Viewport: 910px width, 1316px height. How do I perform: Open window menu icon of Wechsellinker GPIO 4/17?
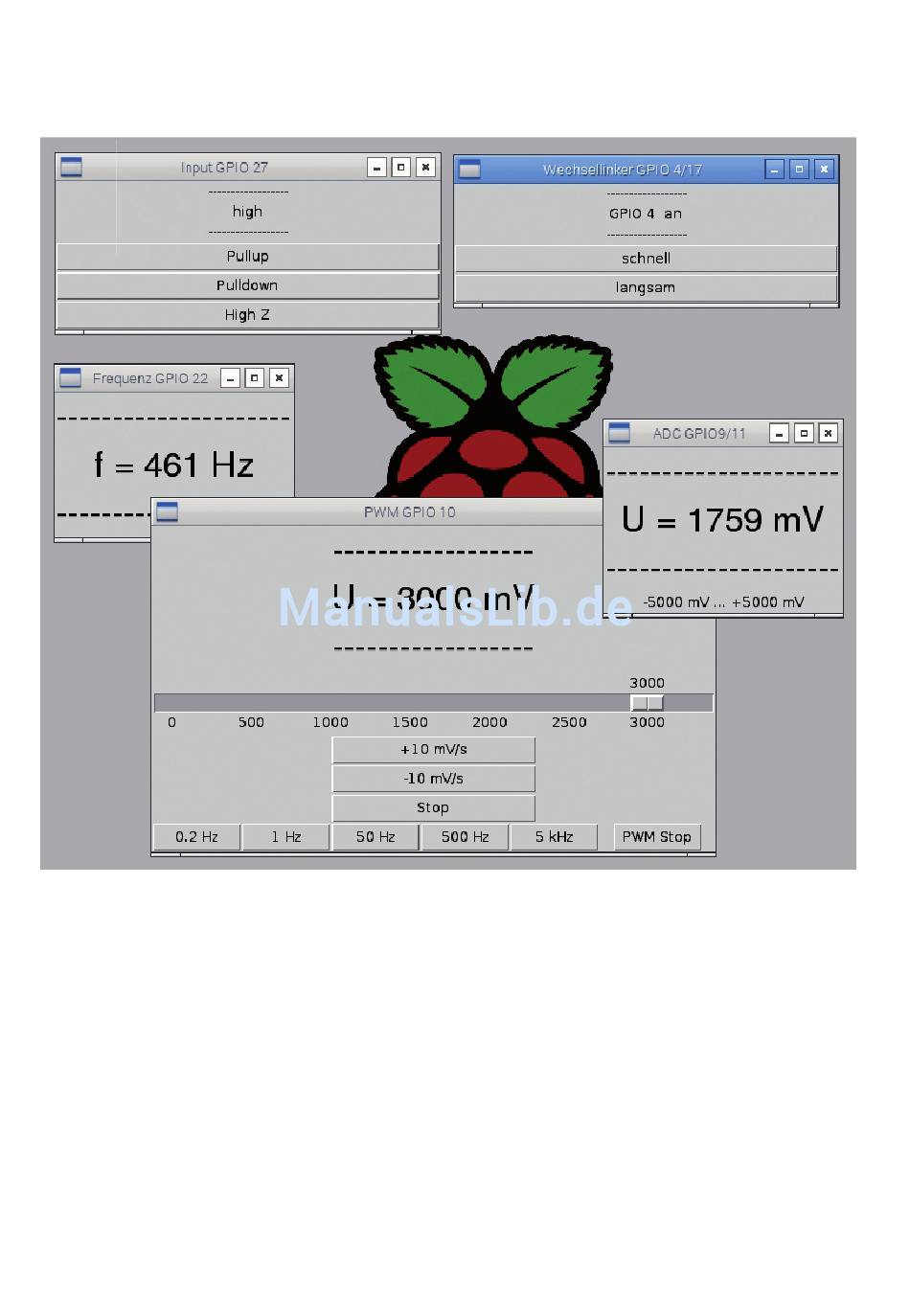(x=469, y=170)
